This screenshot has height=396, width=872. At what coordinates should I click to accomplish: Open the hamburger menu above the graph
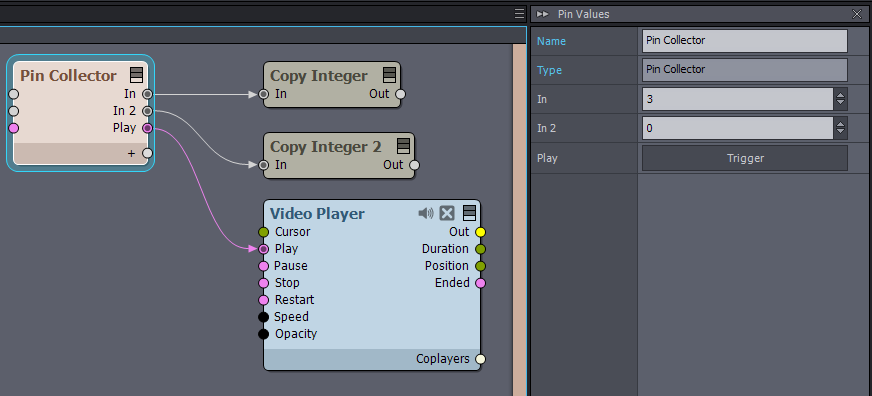coord(519,14)
